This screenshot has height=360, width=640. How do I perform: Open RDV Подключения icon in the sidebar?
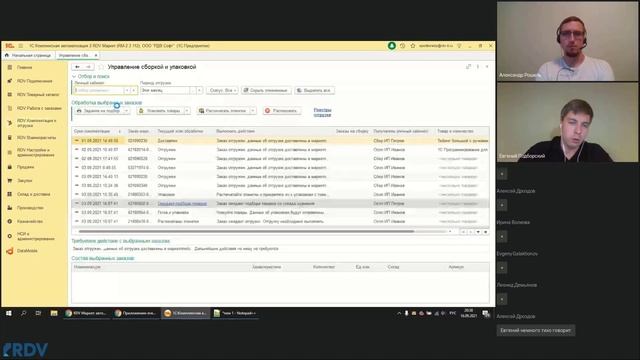pos(10,81)
